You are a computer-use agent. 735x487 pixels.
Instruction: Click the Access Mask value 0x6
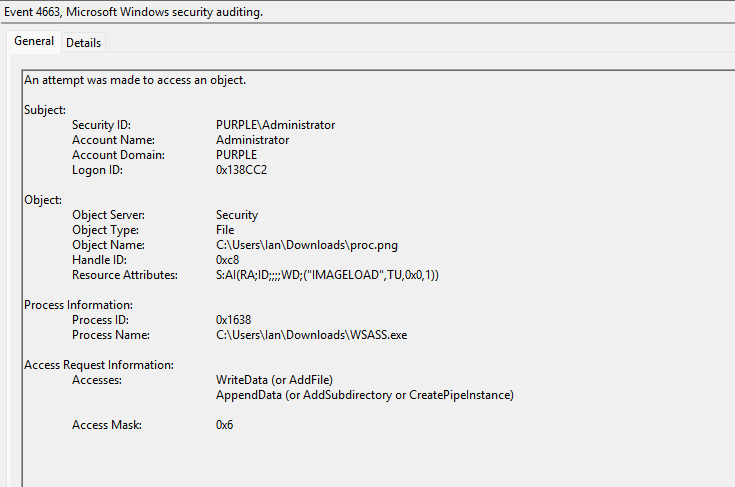pyautogui.click(x=224, y=425)
